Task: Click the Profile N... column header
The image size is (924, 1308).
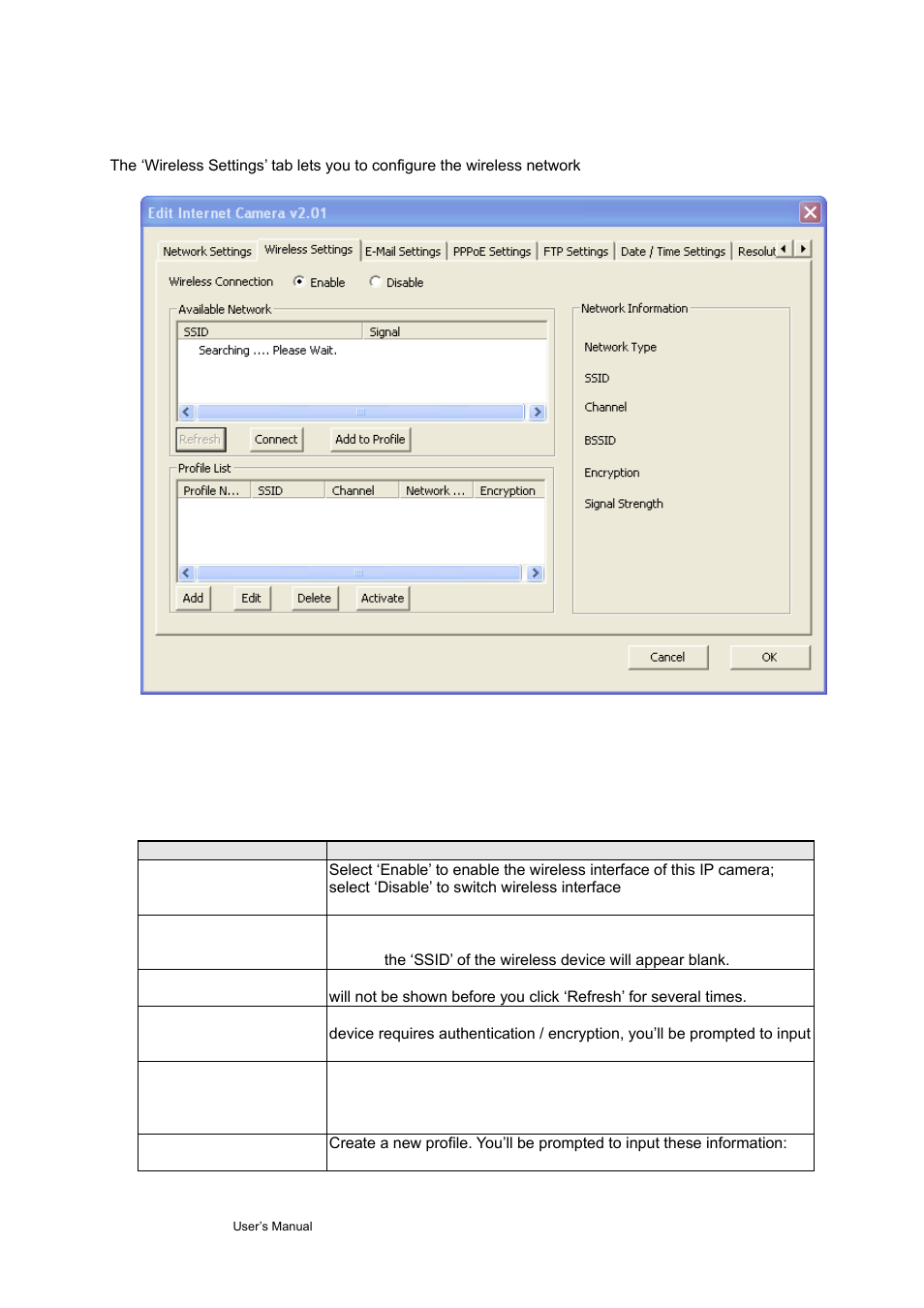Action: coord(214,490)
